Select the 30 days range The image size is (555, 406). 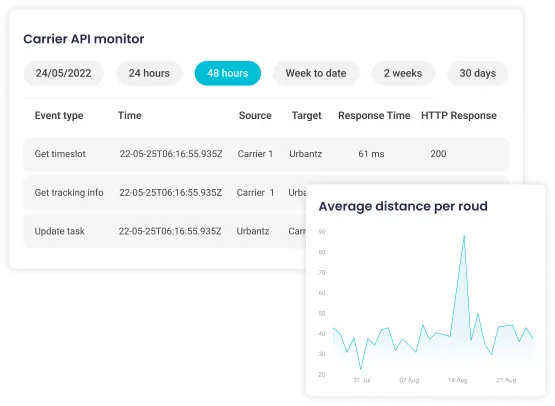477,73
